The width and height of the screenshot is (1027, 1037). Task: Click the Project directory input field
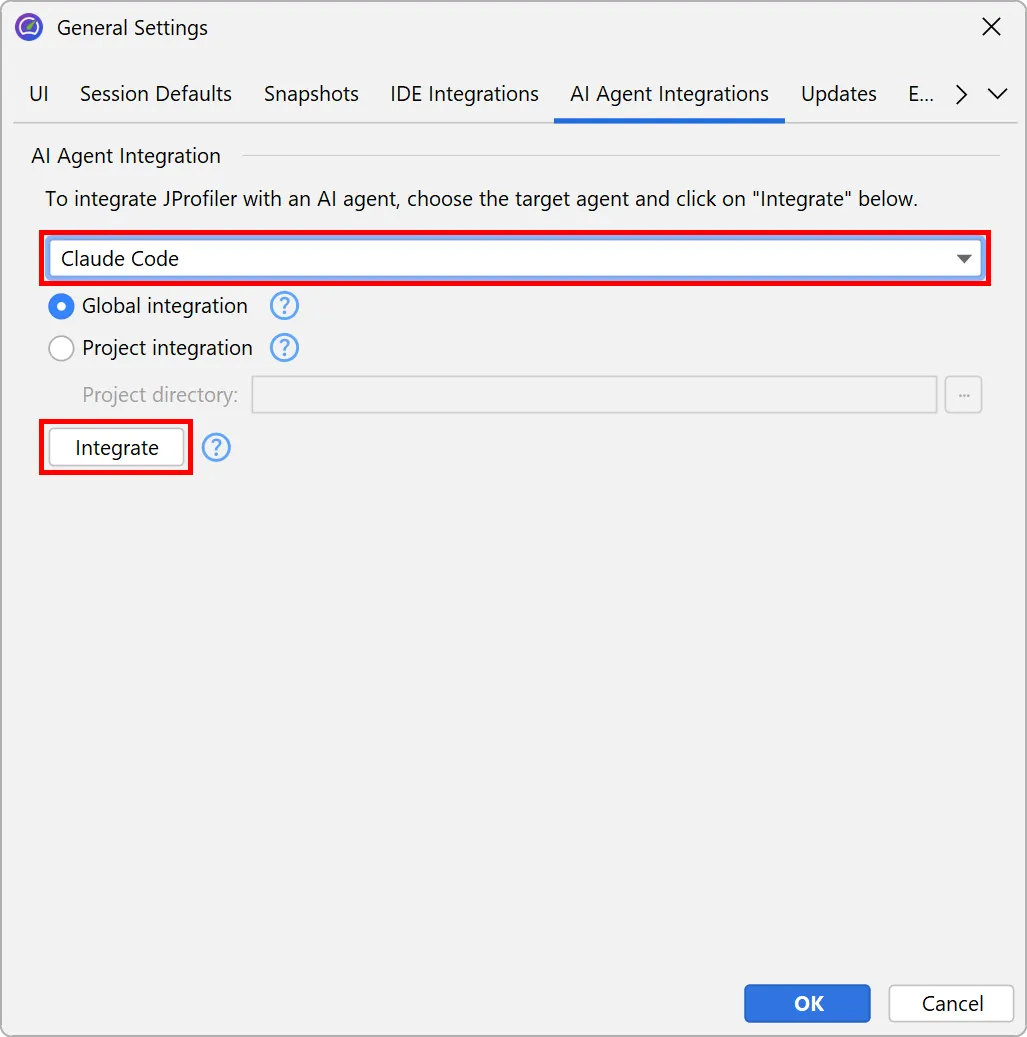(x=594, y=394)
